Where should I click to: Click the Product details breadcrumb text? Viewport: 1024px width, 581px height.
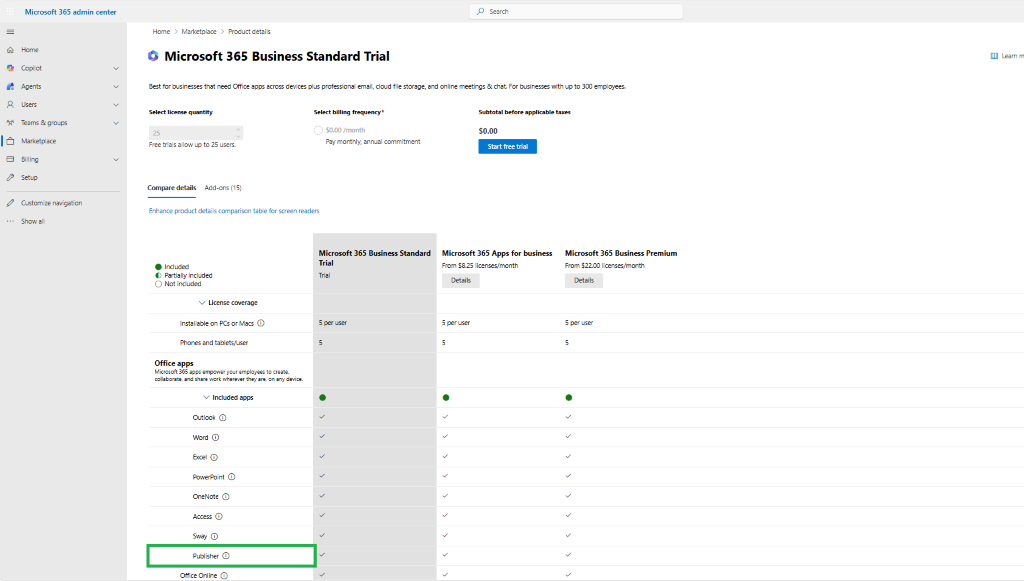tap(249, 31)
